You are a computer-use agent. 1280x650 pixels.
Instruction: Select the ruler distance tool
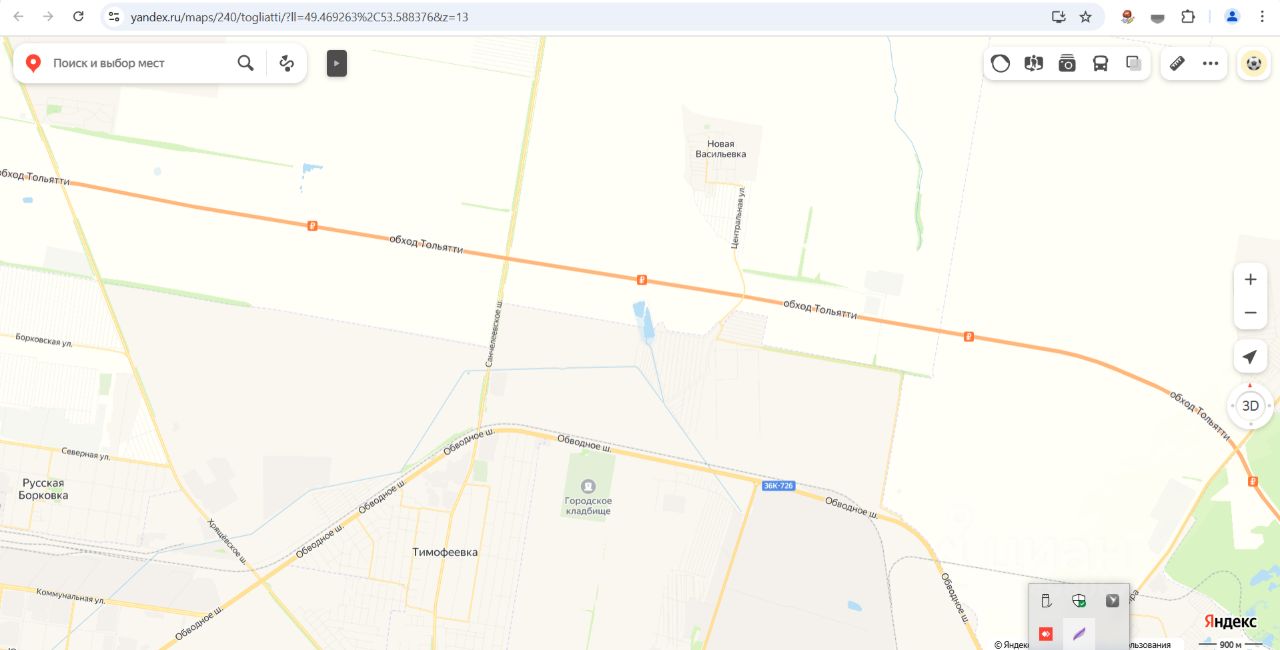1177,63
